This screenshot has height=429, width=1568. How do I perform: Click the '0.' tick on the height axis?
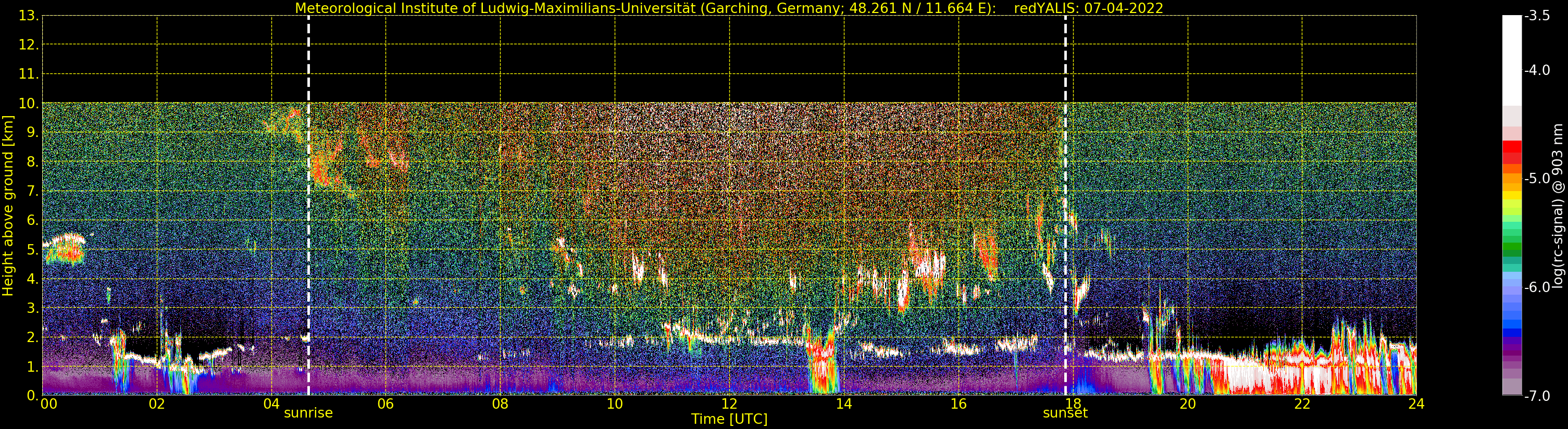(x=32, y=396)
